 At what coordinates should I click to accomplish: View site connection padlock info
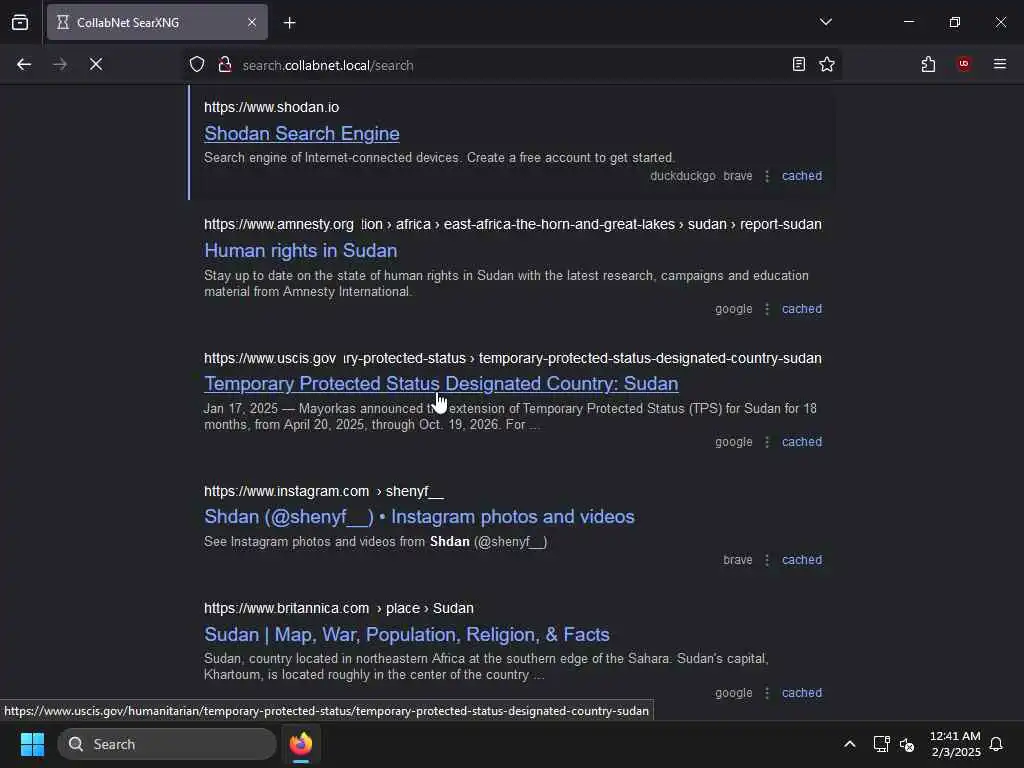tap(225, 64)
